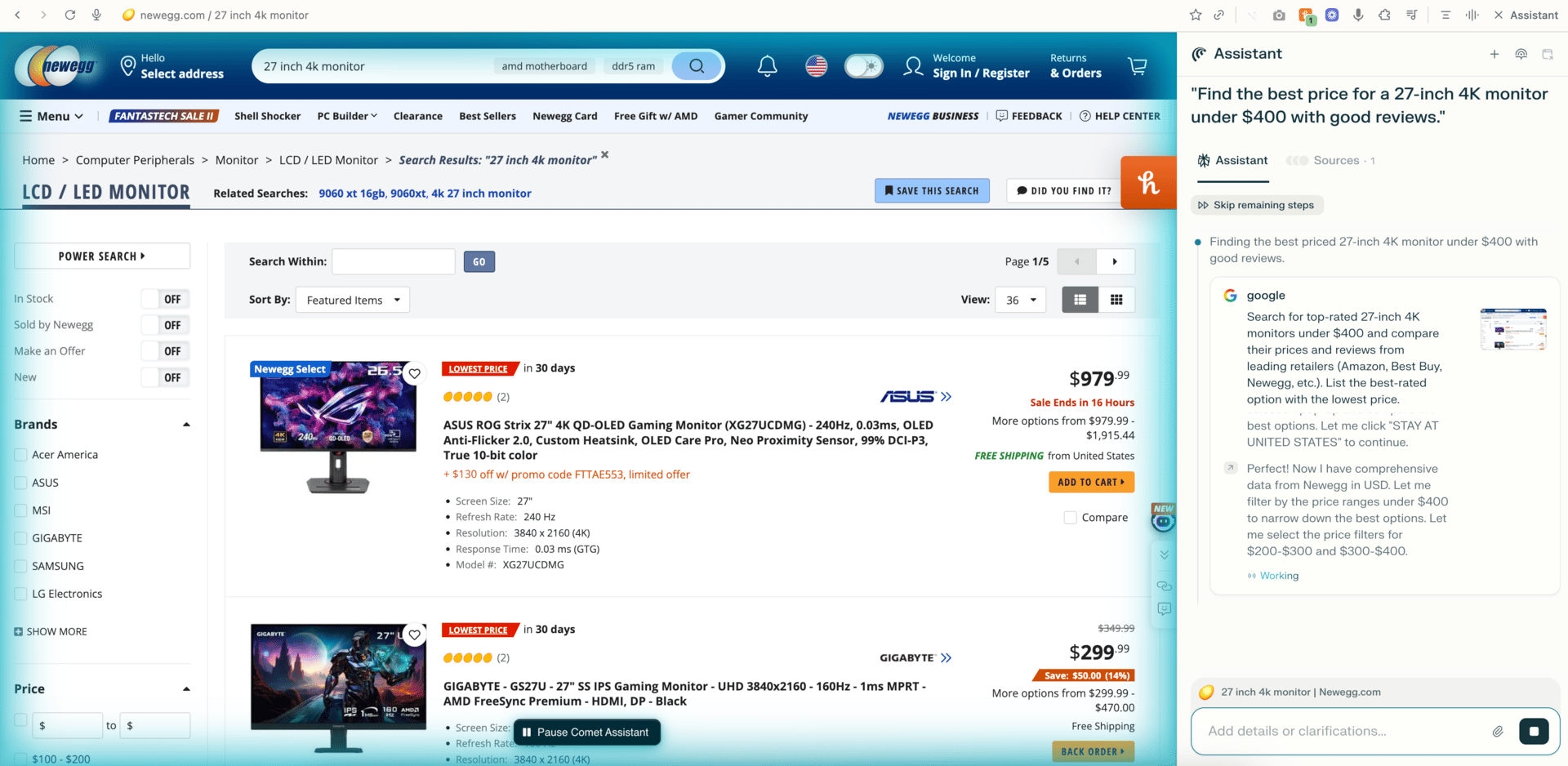Viewport: 1568px width, 766px height.
Task: Open the View 36 items dropdown
Action: [x=1021, y=300]
